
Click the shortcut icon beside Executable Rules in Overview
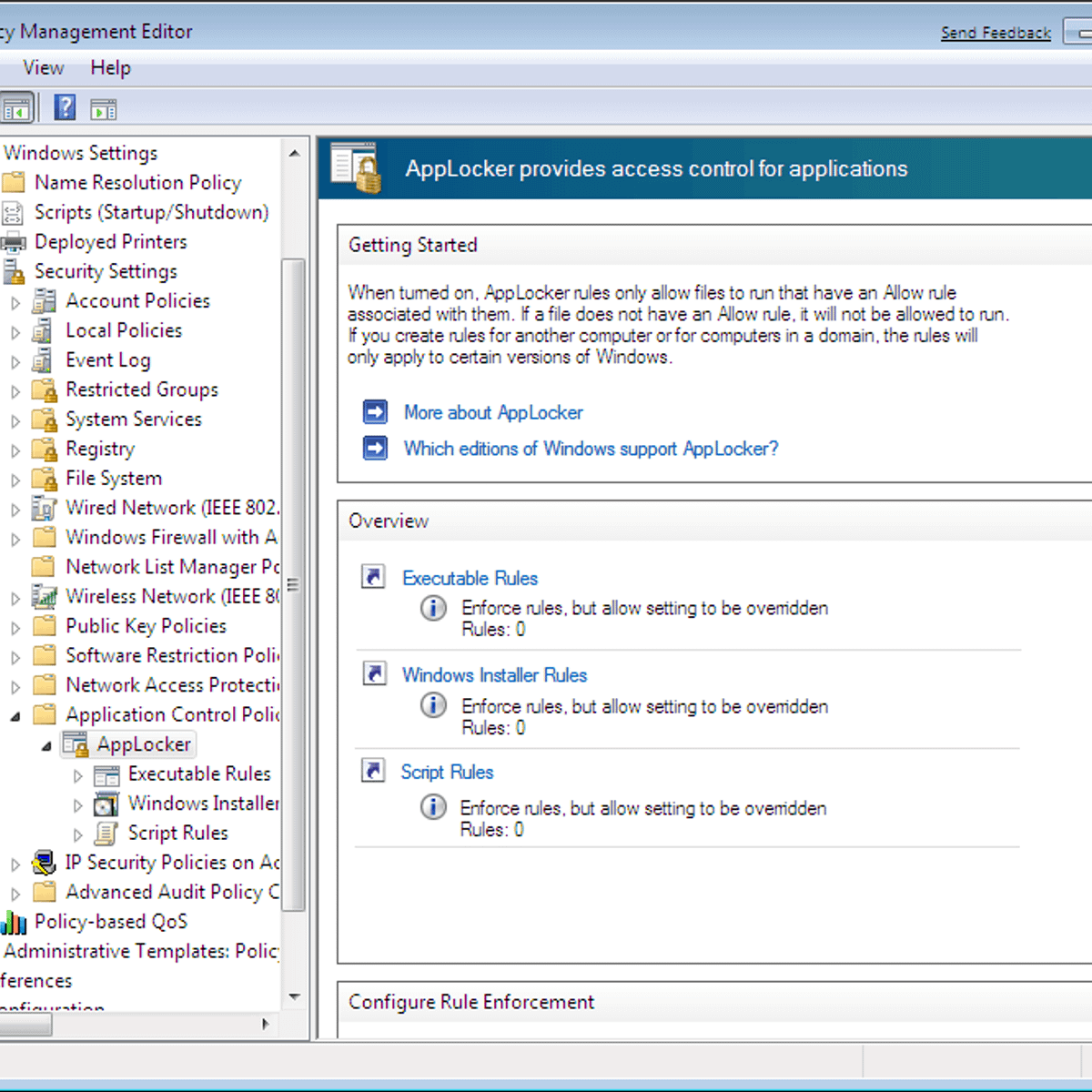tap(374, 576)
